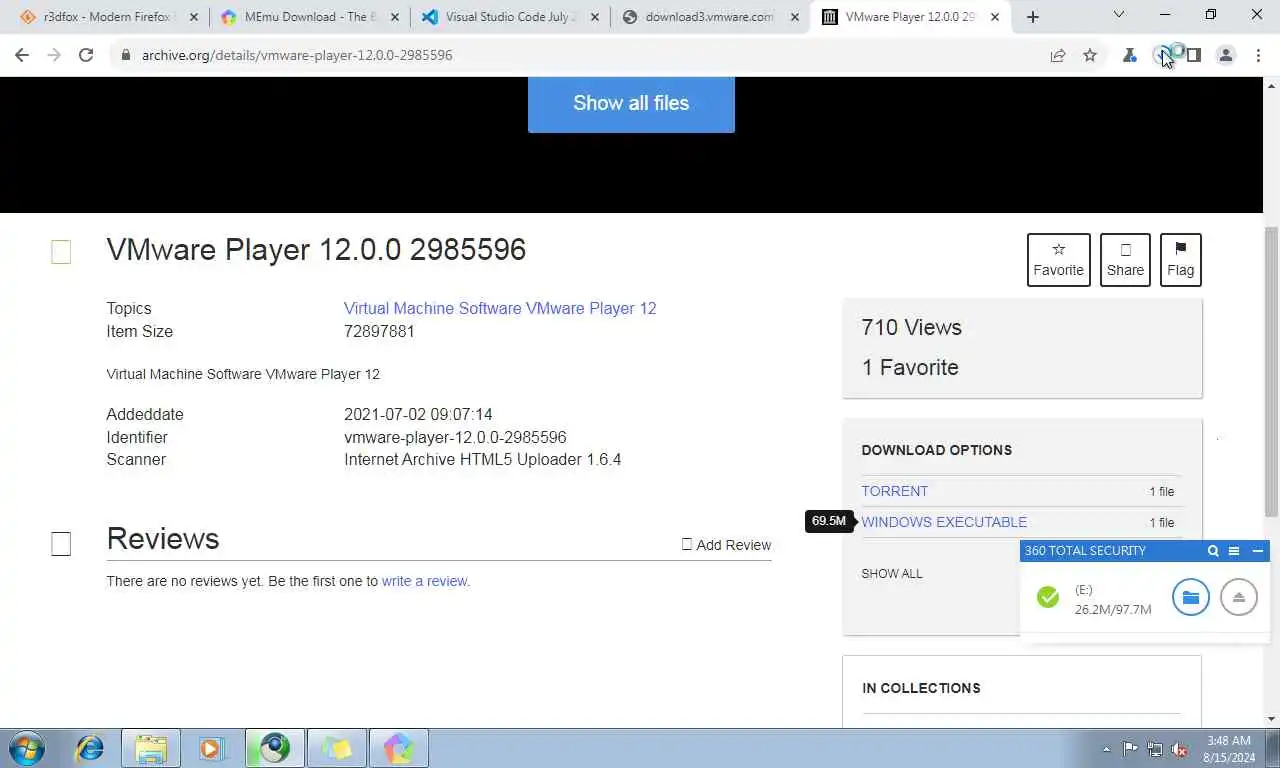This screenshot has height=768, width=1280.
Task: Flag this archive item
Action: pos(1180,259)
